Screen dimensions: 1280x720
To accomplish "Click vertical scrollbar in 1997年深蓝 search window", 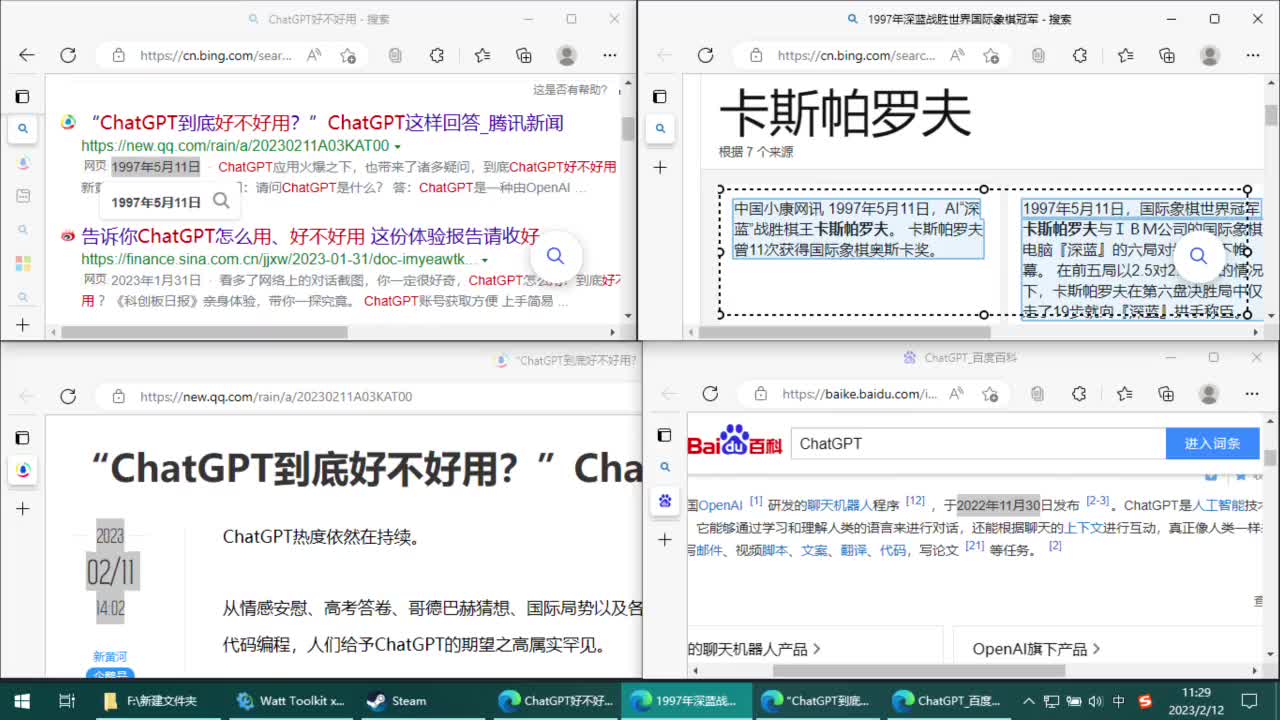I will [x=1271, y=115].
